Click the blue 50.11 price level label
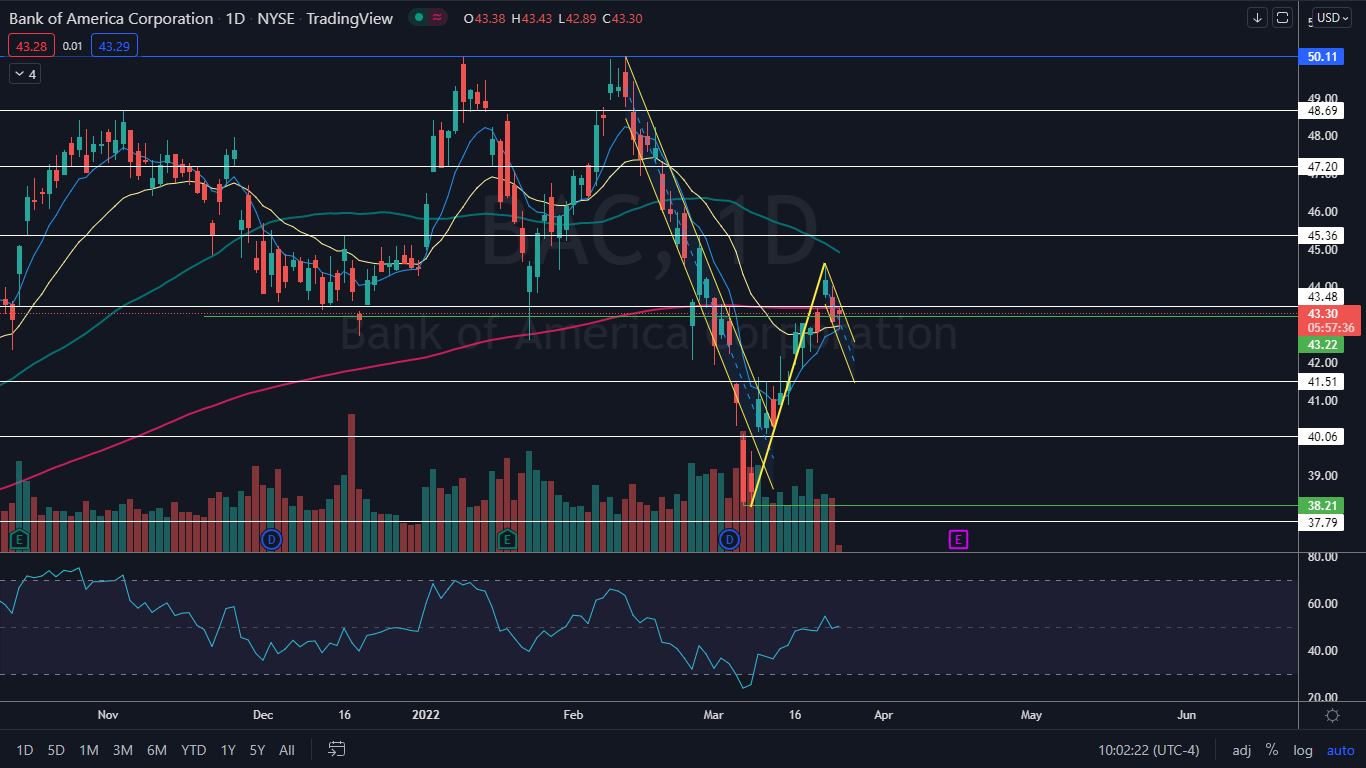Image resolution: width=1366 pixels, height=768 pixels. pos(1323,57)
